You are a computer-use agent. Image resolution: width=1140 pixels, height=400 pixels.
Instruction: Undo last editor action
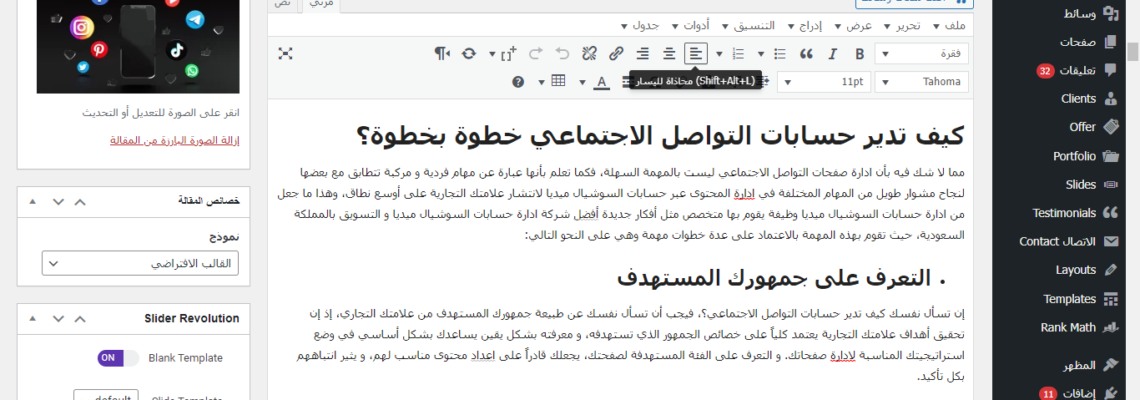coord(562,53)
